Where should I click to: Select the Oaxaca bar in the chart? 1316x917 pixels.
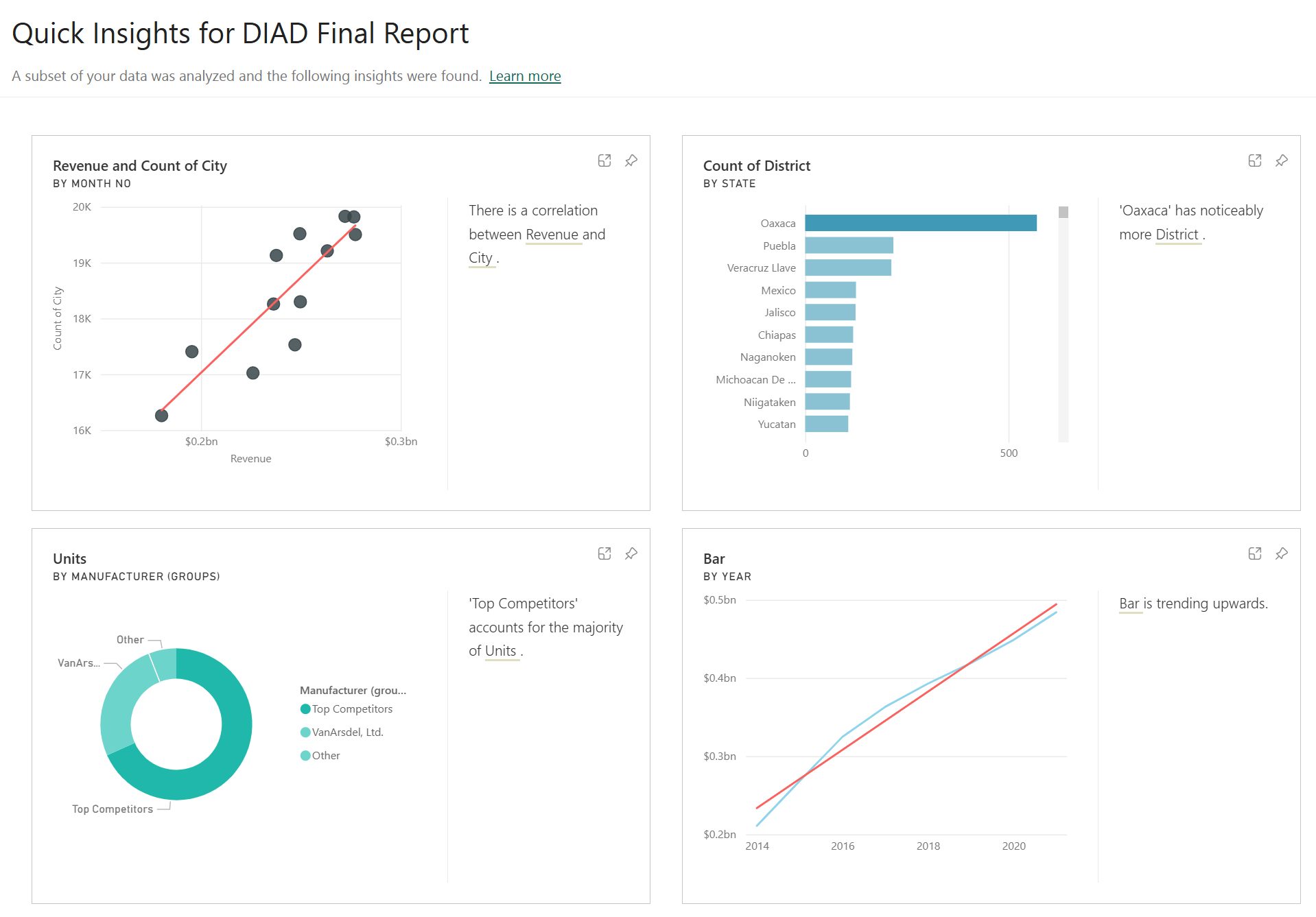tap(921, 223)
